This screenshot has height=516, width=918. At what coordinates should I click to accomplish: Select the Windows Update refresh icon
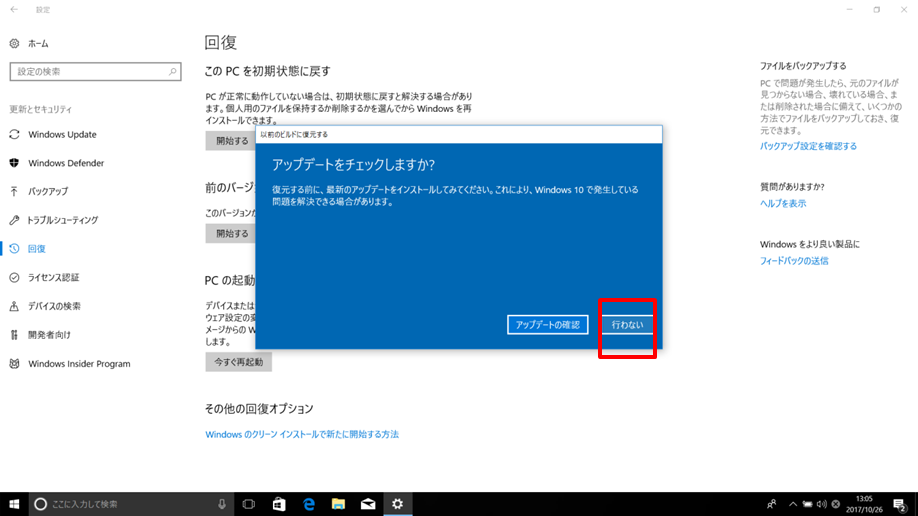tap(14, 134)
